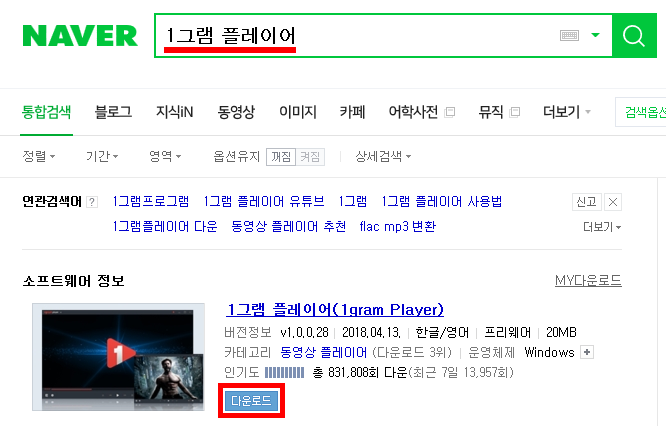Switch to the 동영상 tab
Screen dimensions: 666x426
click(x=236, y=112)
